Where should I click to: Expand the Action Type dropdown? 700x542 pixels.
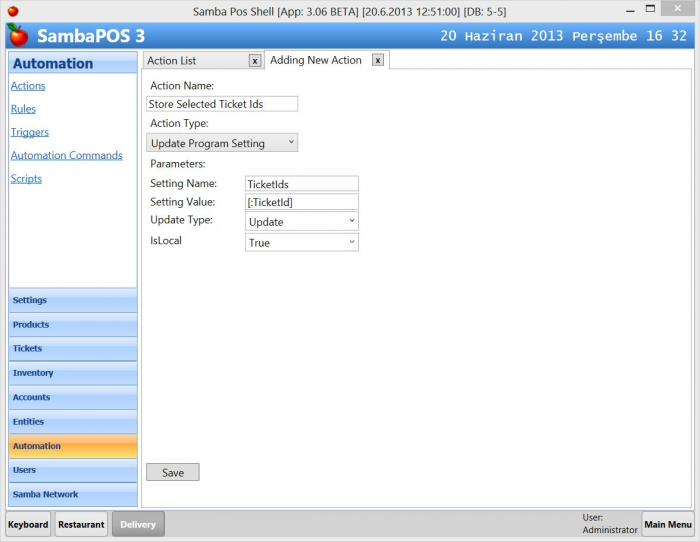click(x=222, y=143)
